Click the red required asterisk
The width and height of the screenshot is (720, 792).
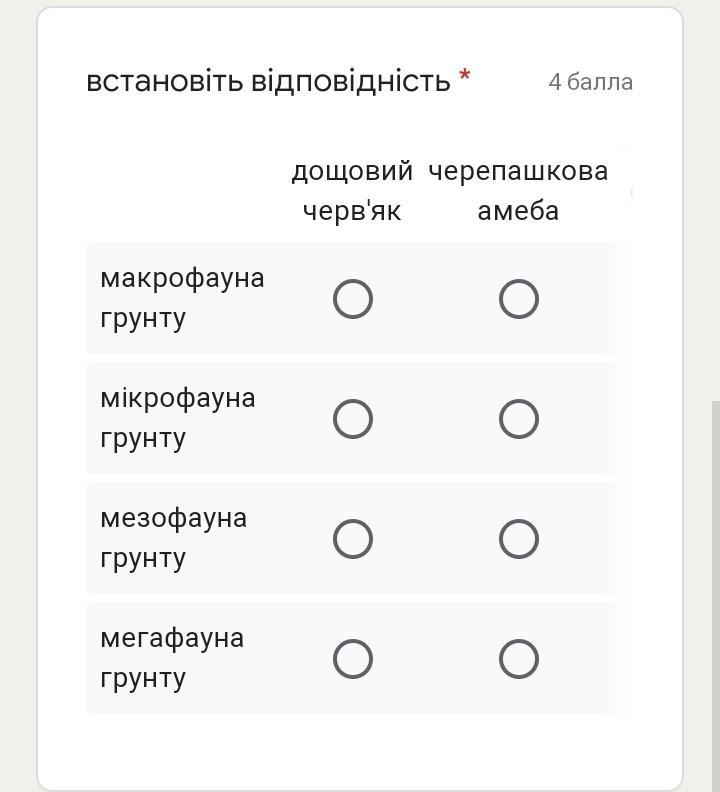click(465, 76)
